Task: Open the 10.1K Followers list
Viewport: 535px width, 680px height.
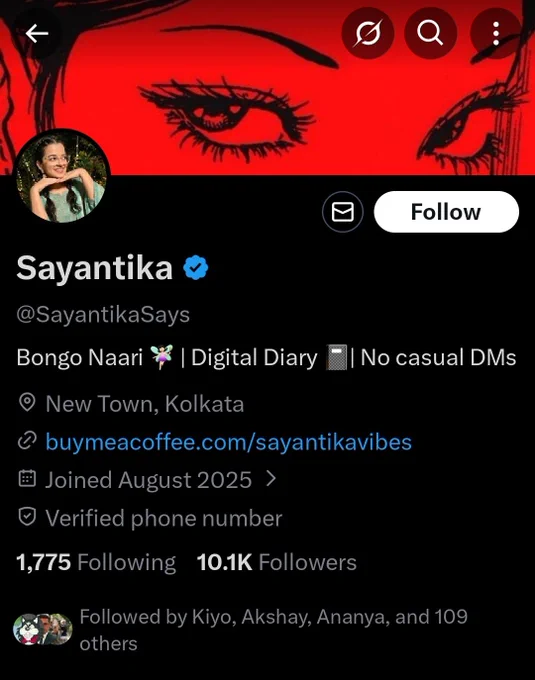Action: [x=277, y=562]
